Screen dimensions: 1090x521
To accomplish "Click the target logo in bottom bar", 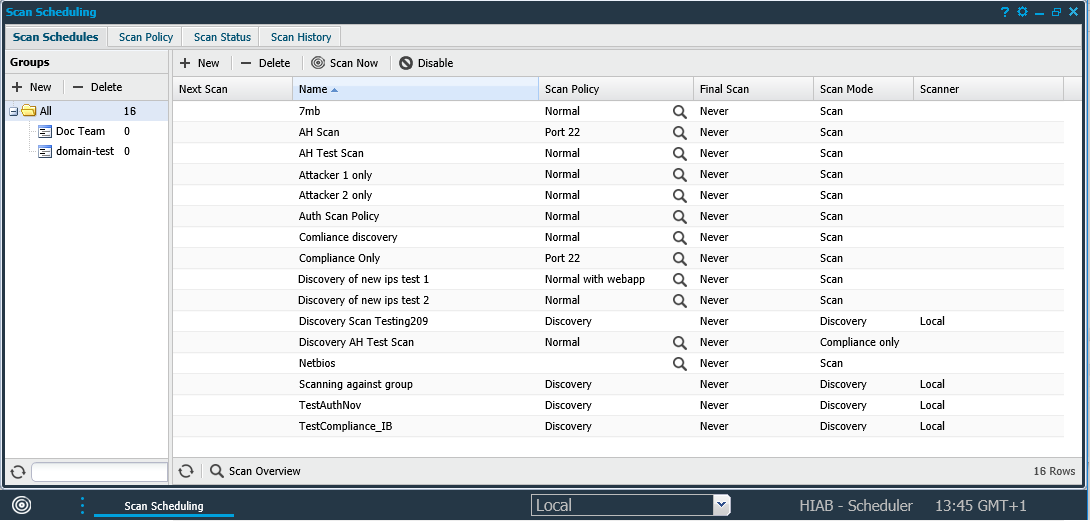I will pyautogui.click(x=21, y=505).
